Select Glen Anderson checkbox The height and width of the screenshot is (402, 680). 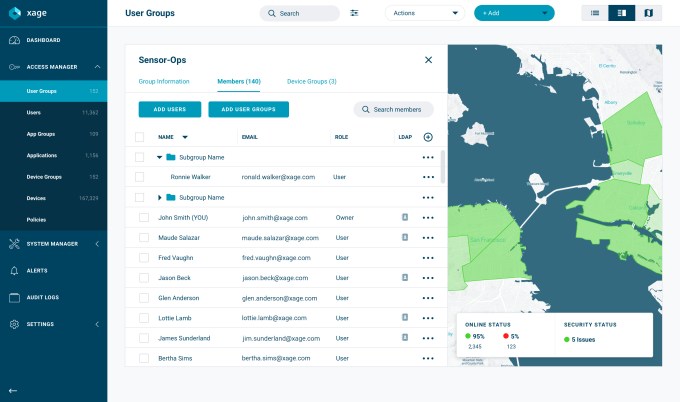[x=144, y=298]
